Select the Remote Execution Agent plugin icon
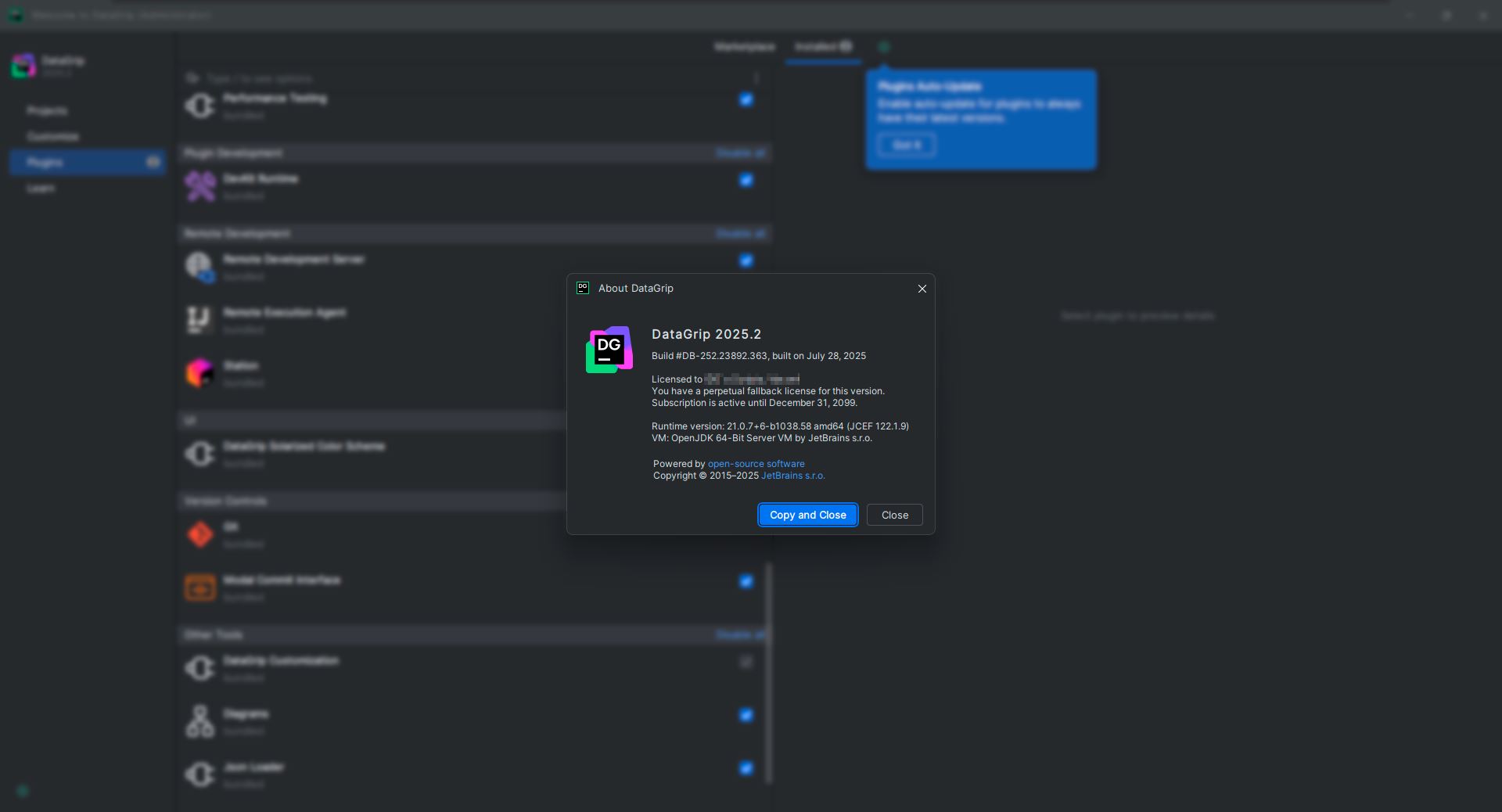 [200, 320]
